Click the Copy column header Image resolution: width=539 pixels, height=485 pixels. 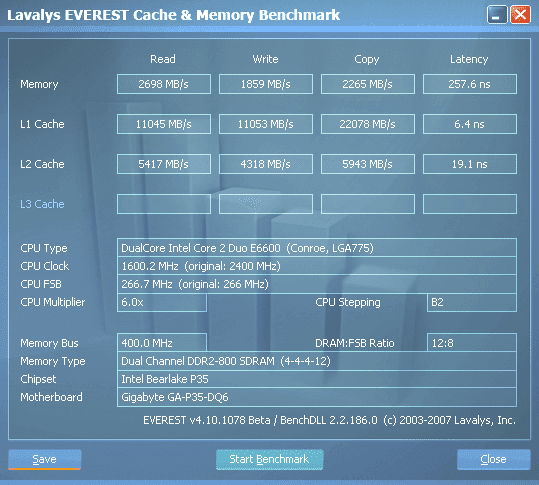[367, 59]
